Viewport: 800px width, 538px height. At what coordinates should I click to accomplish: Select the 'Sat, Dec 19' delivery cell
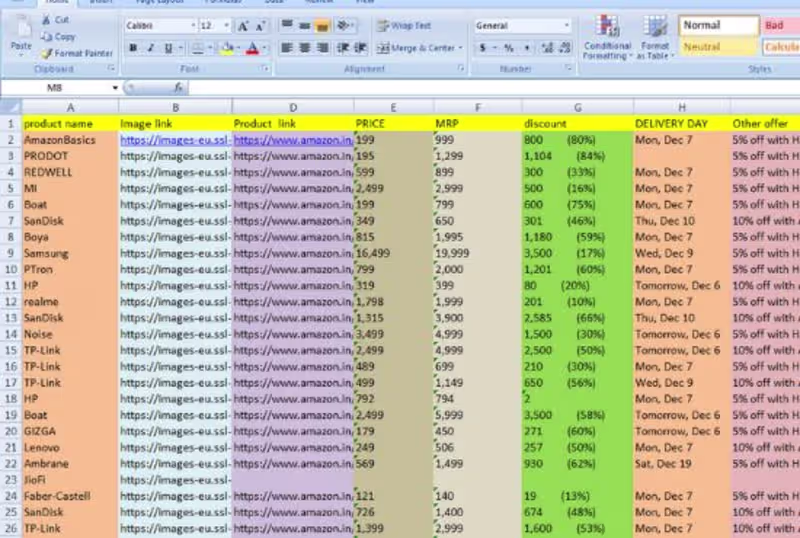pyautogui.click(x=682, y=464)
